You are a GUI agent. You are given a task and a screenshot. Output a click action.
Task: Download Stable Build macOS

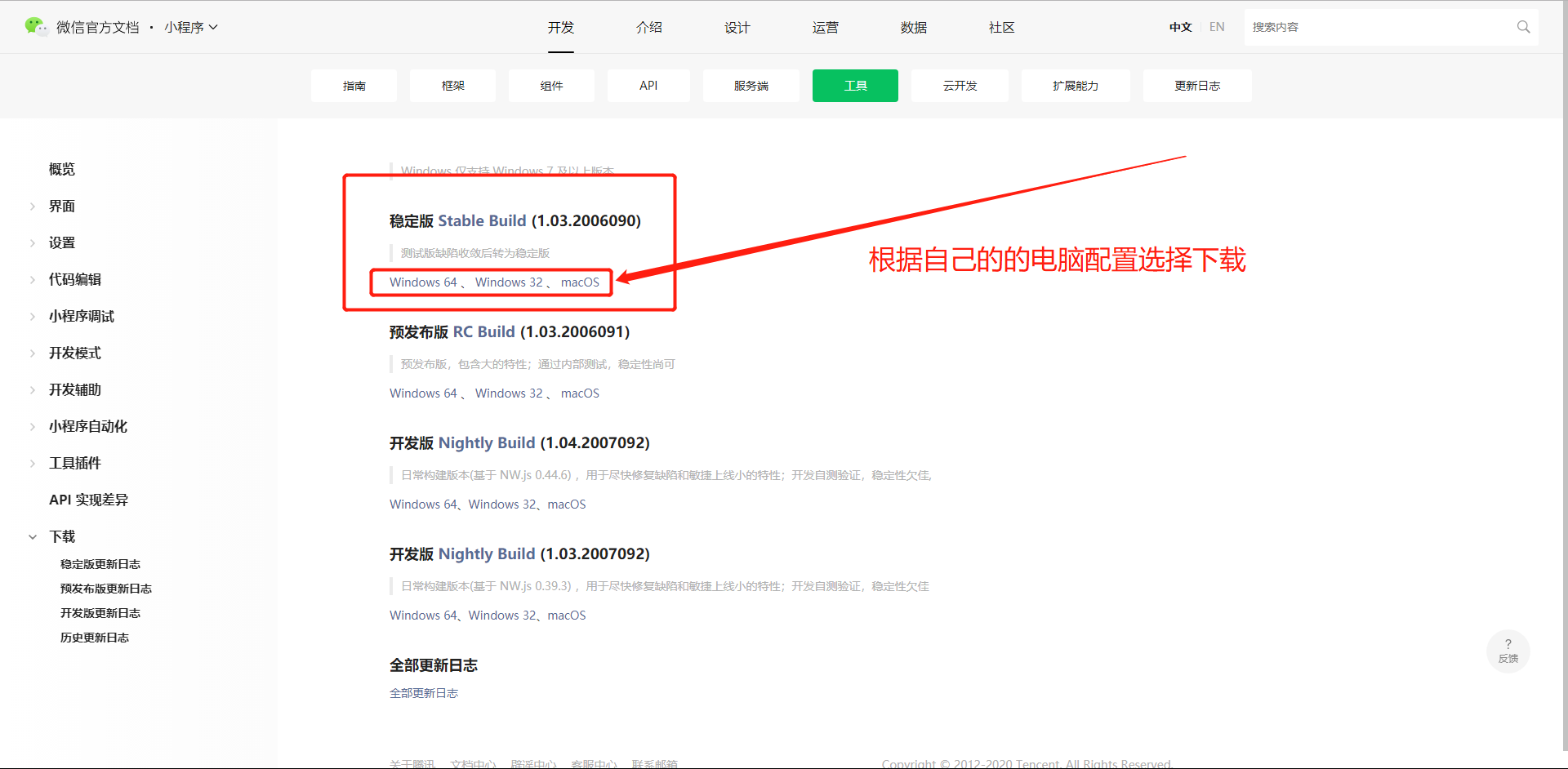(x=580, y=282)
